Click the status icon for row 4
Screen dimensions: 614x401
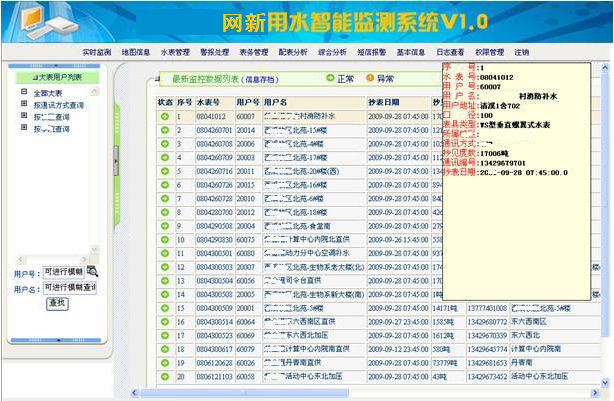[165, 157]
